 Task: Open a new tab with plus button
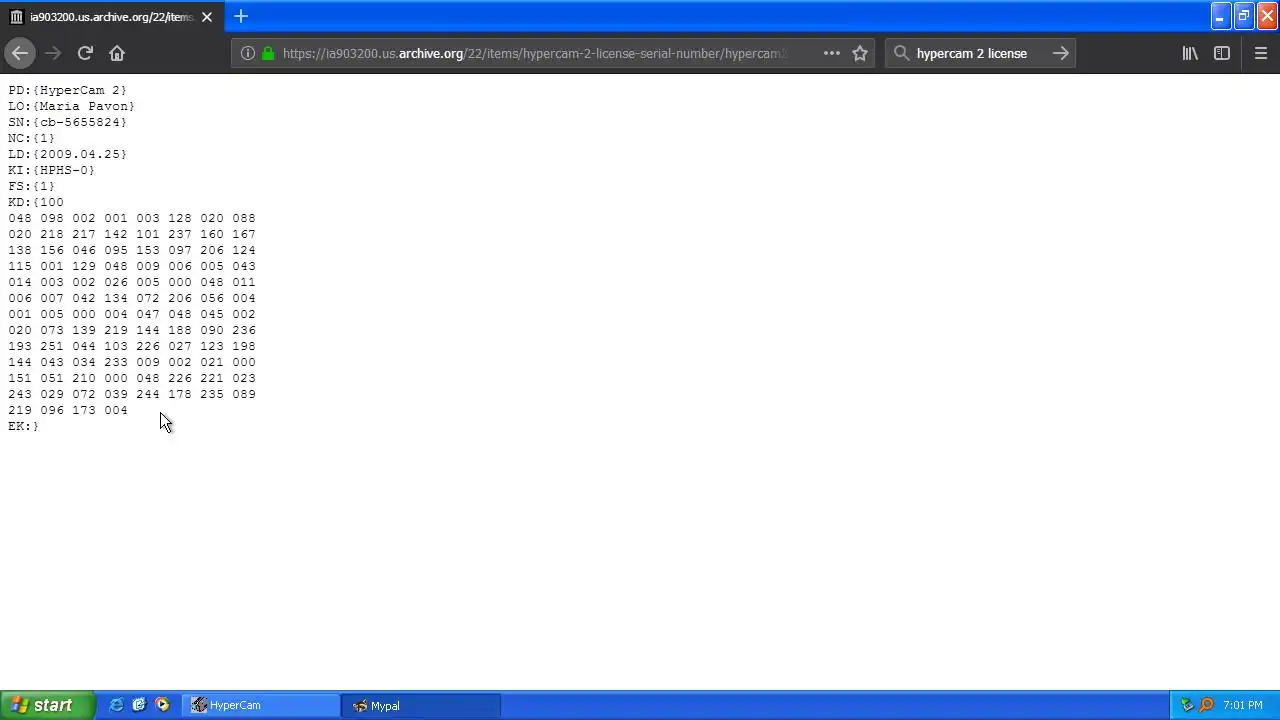pyautogui.click(x=241, y=16)
